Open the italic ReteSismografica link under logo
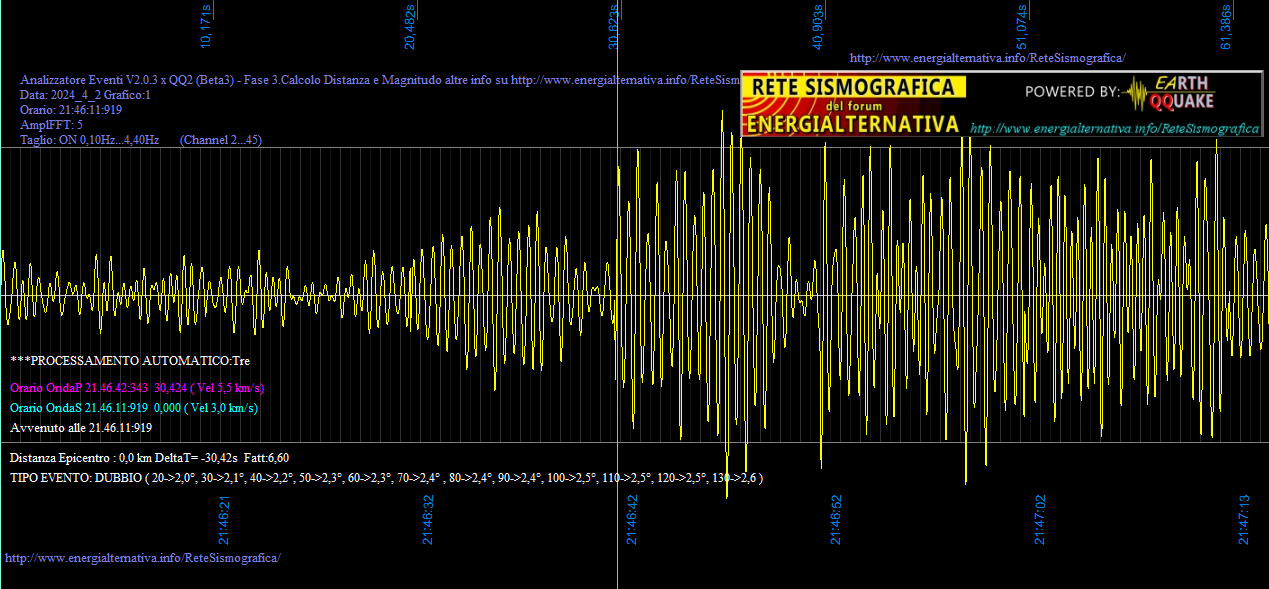Screen dimensions: 1269x589 [1114, 129]
